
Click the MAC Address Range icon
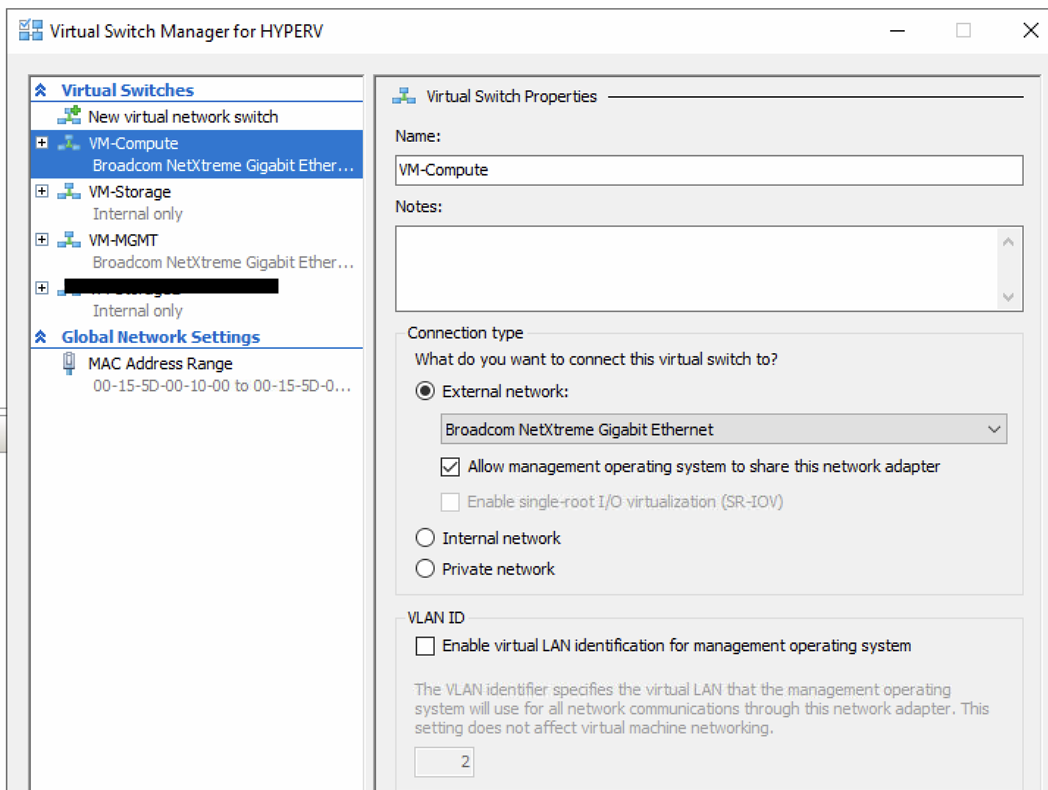(69, 364)
